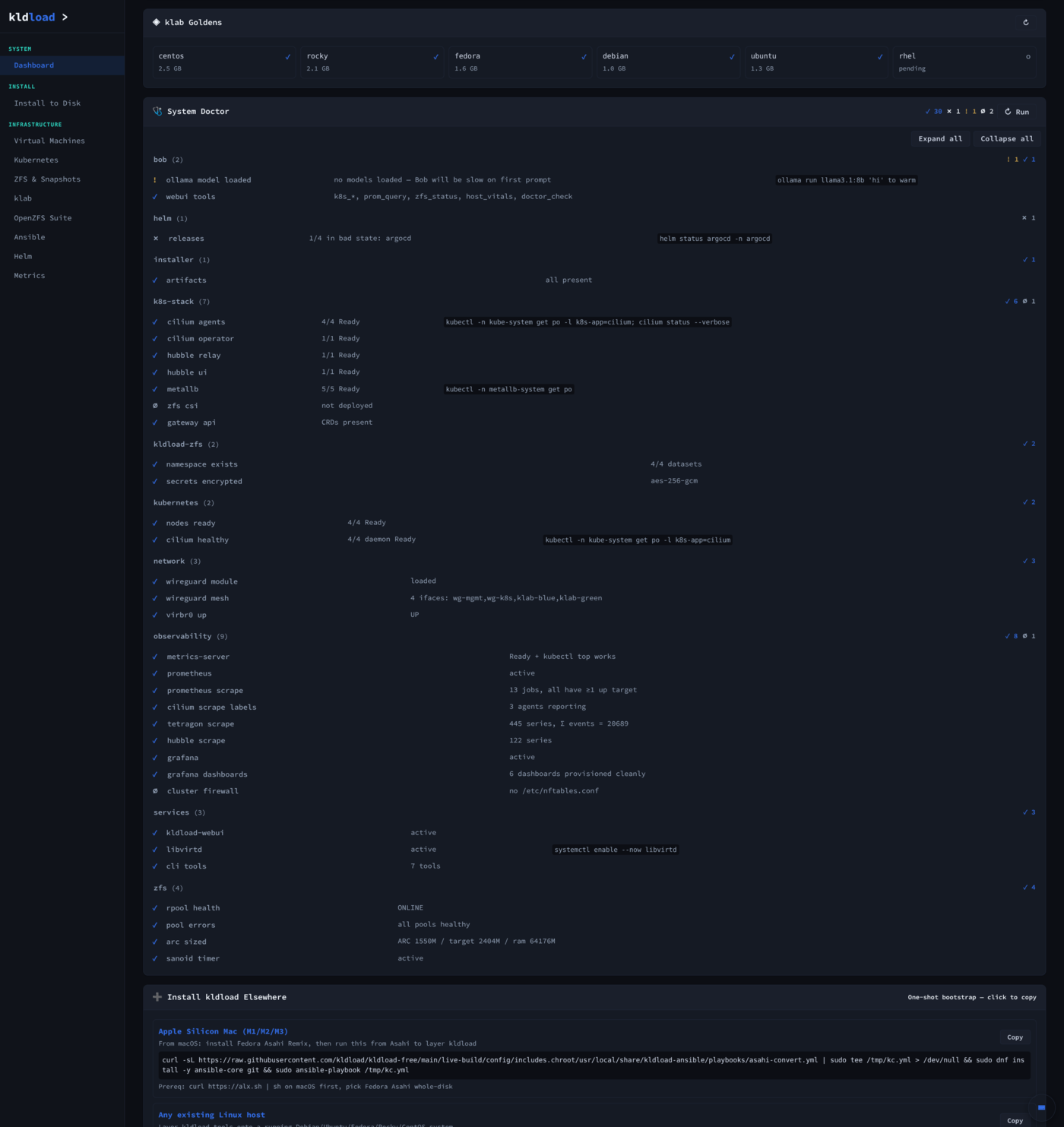The height and width of the screenshot is (1127, 1064).
Task: Collapse the services check group
Action: coord(594,812)
